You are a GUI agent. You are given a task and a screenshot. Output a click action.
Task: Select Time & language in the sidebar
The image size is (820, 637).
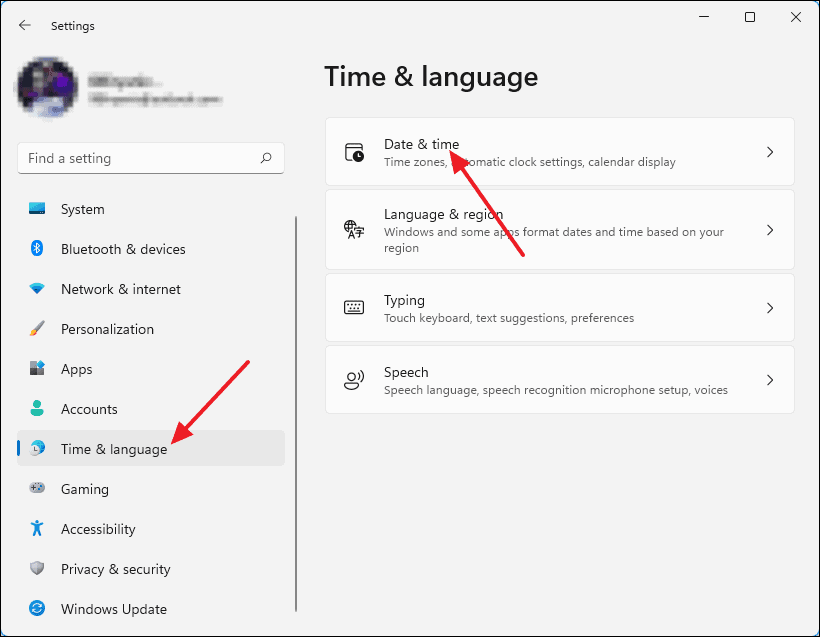[x=112, y=449]
